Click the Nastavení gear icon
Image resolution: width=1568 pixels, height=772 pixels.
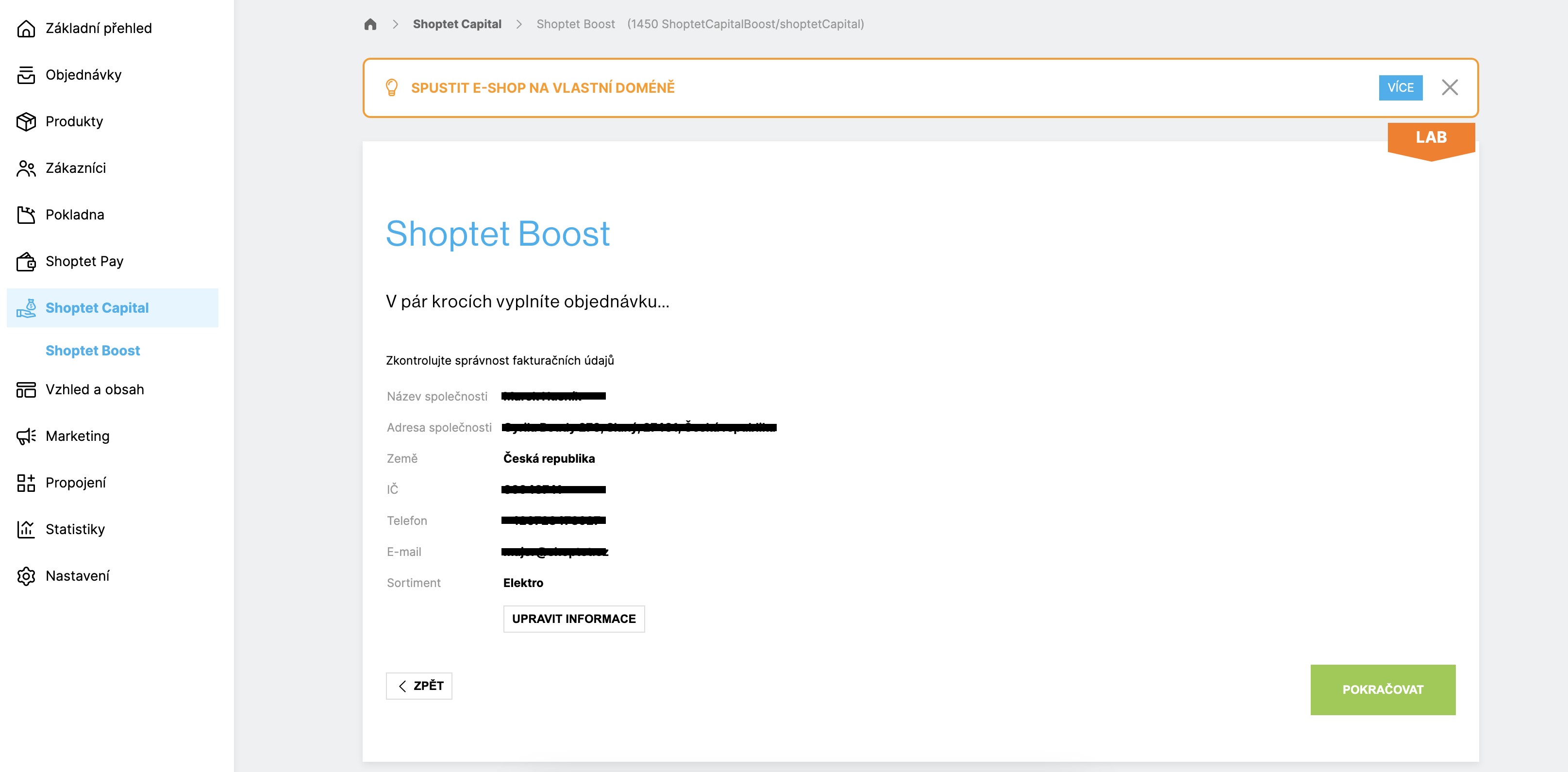click(x=26, y=576)
